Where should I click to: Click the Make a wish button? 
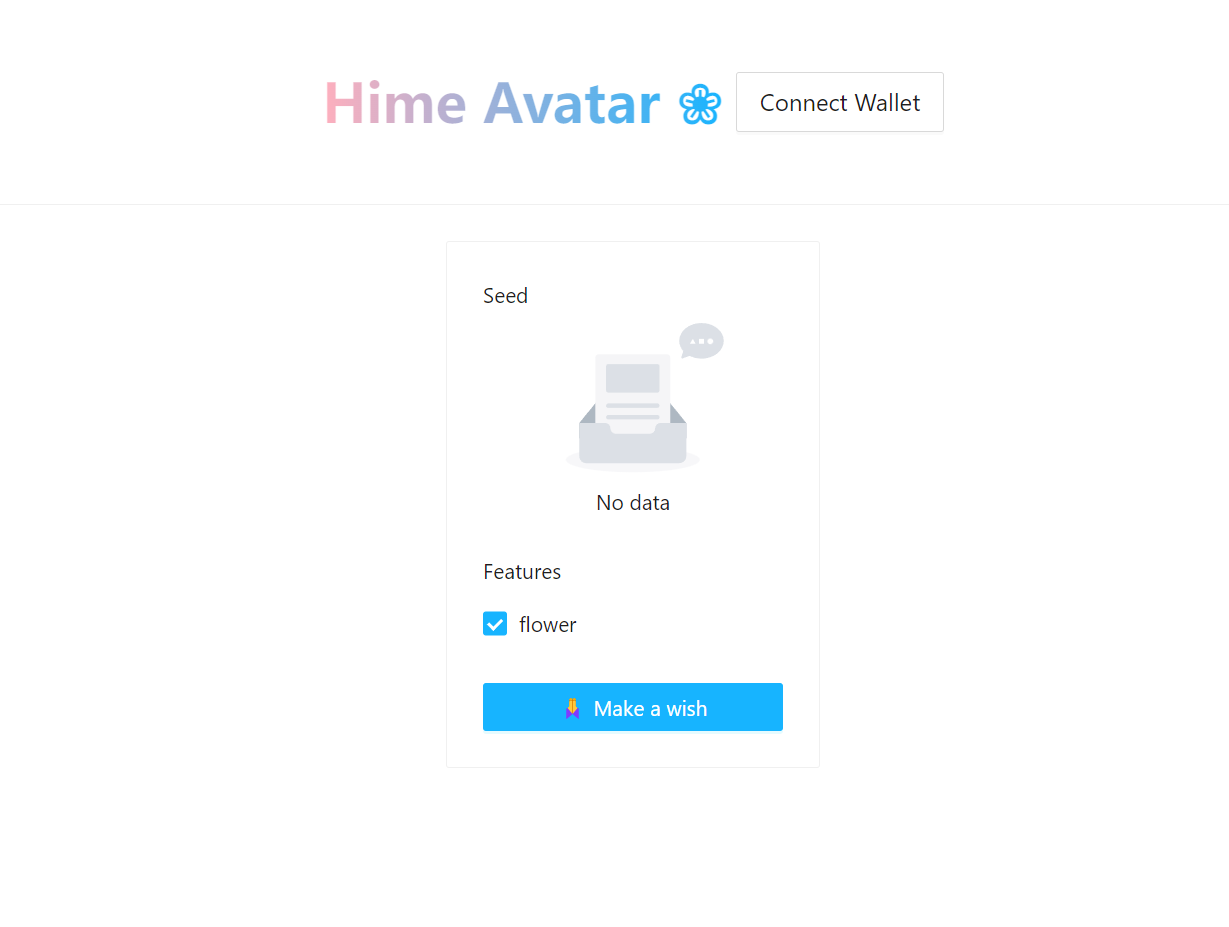(633, 707)
